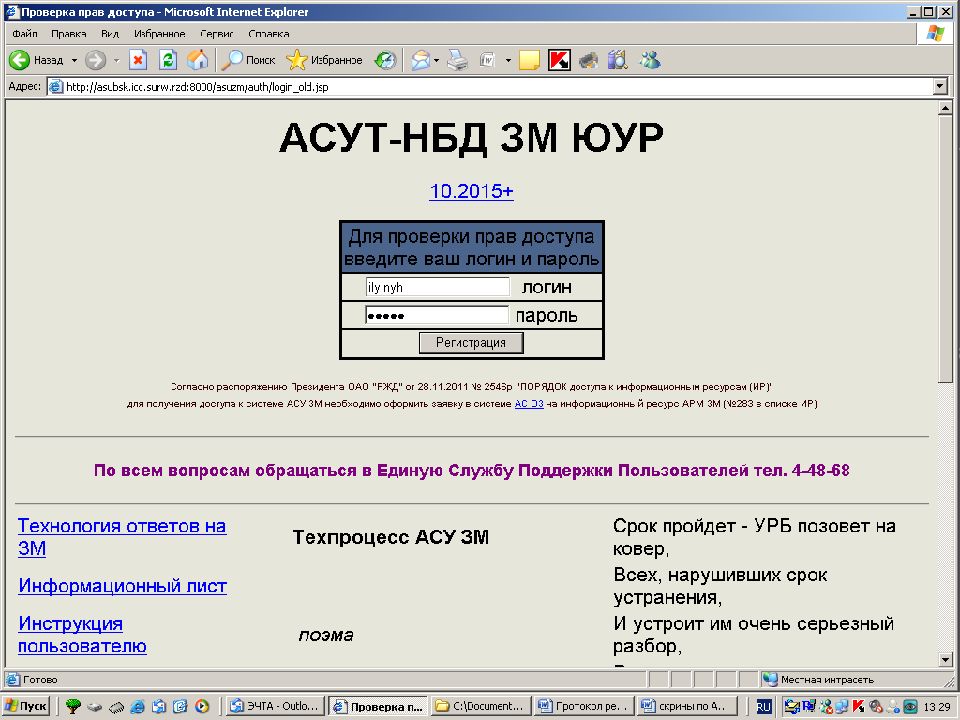Go back with the Назад button
Image resolution: width=960 pixels, height=720 pixels.
(36, 60)
